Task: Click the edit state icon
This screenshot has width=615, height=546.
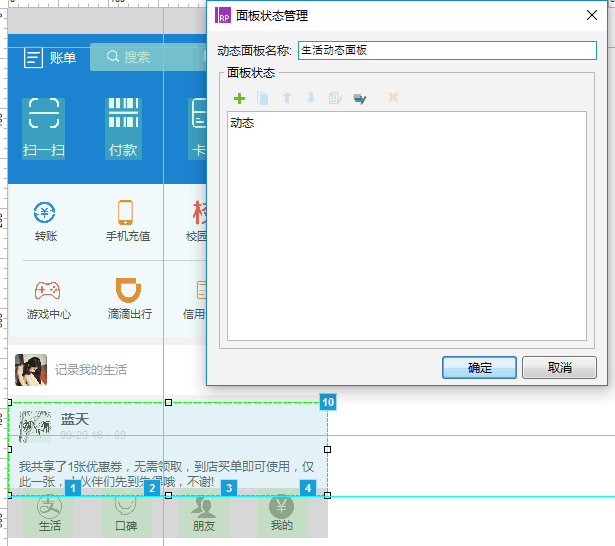Action: pyautogui.click(x=335, y=98)
